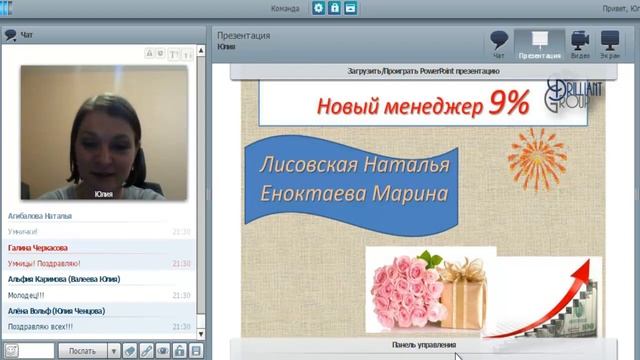The width and height of the screenshot is (640, 360).
Task: Click the Юлия webcam video thumbnail
Action: (x=104, y=133)
